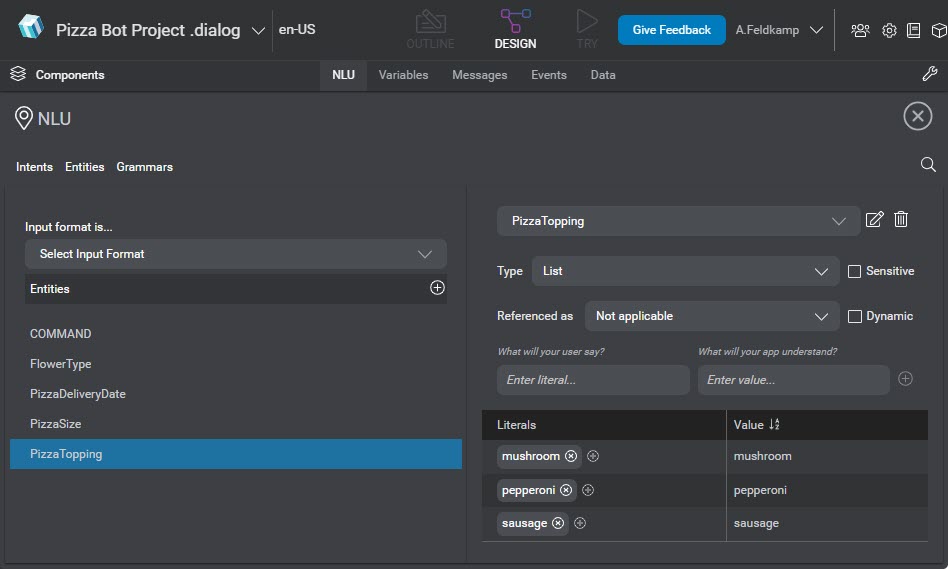Click the Enter literal input field
This screenshot has width=948, height=569.
[592, 380]
